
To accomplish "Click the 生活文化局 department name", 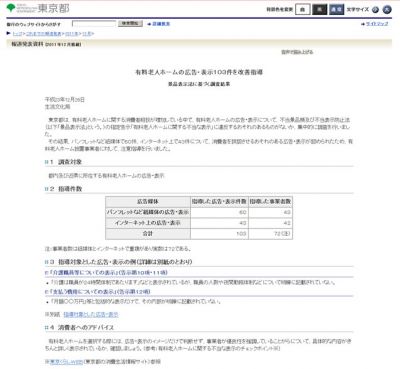I will coord(57,107).
